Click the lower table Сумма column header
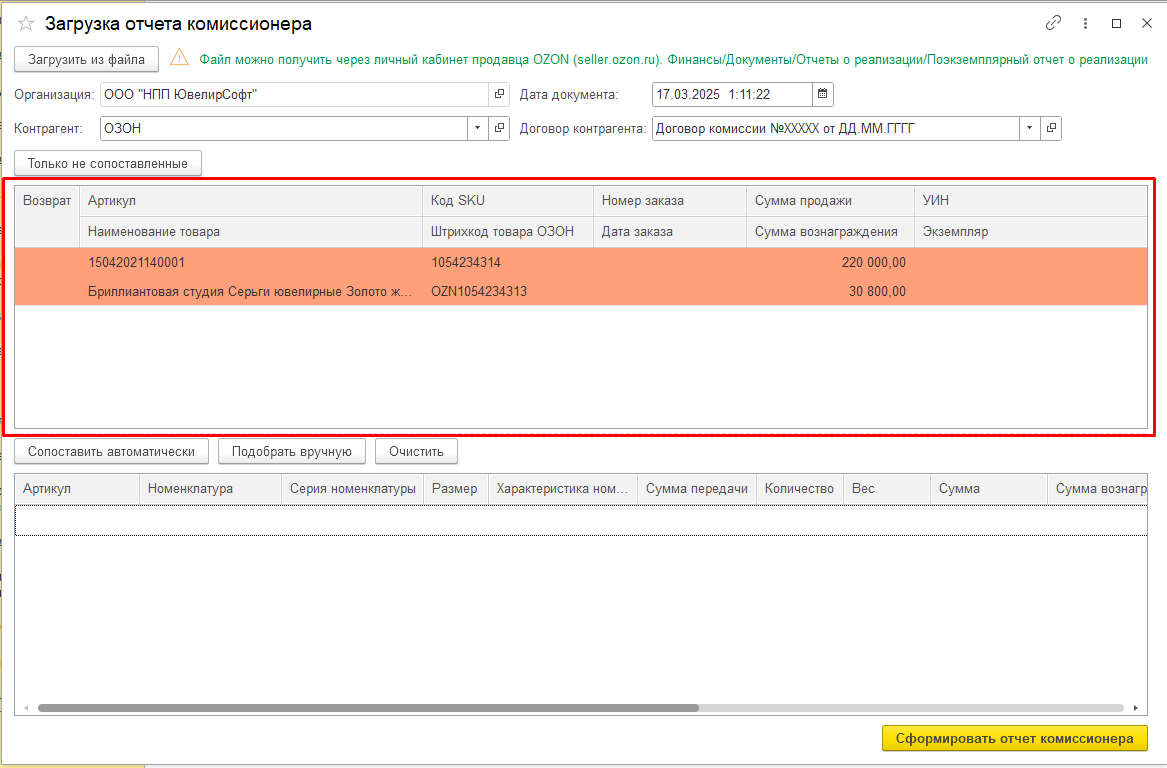This screenshot has width=1167, height=768. (x=989, y=489)
